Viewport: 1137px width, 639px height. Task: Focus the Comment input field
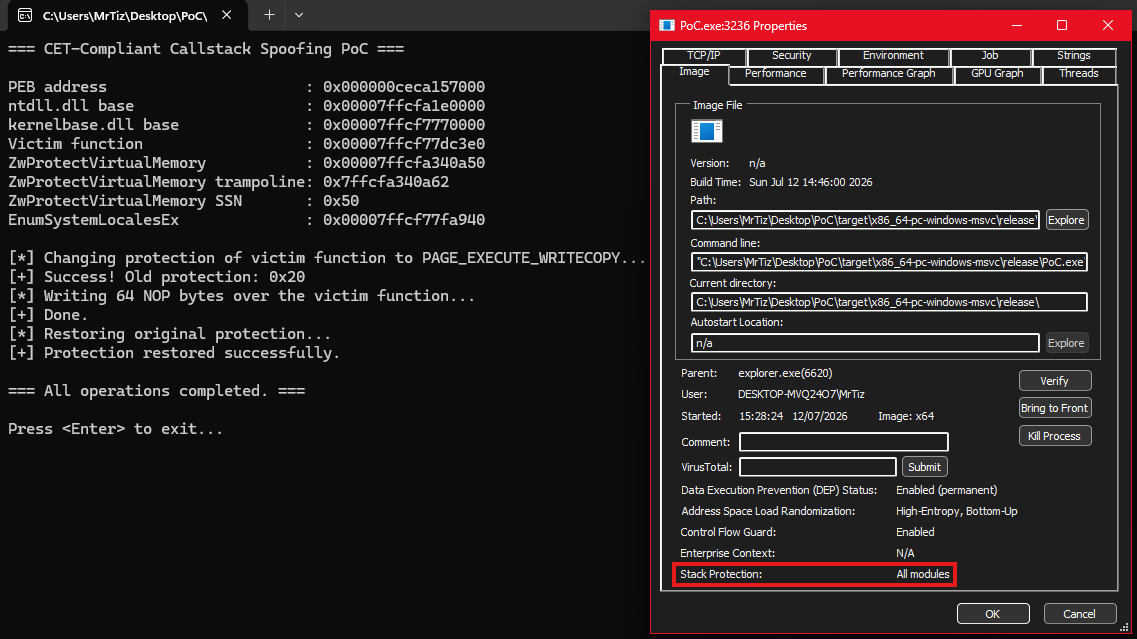pos(843,442)
